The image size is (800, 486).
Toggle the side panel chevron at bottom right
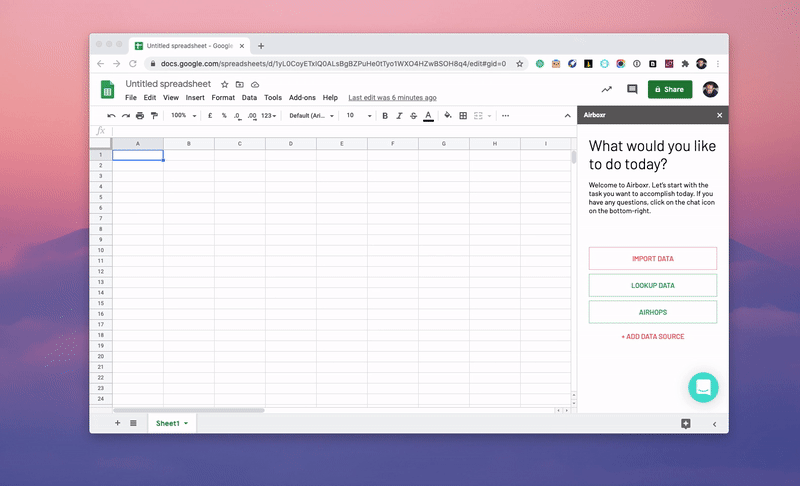[714, 424]
